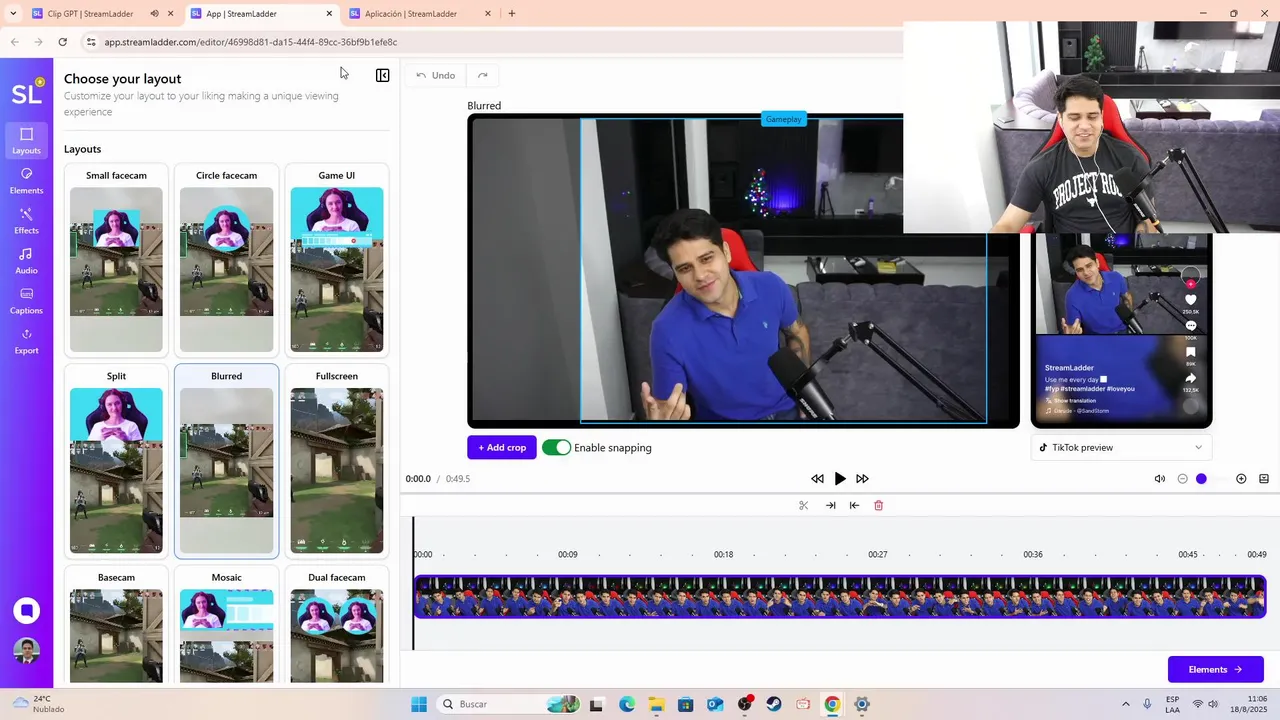
Task: Click the 00:36 timeline ruler mark
Action: (x=1033, y=554)
